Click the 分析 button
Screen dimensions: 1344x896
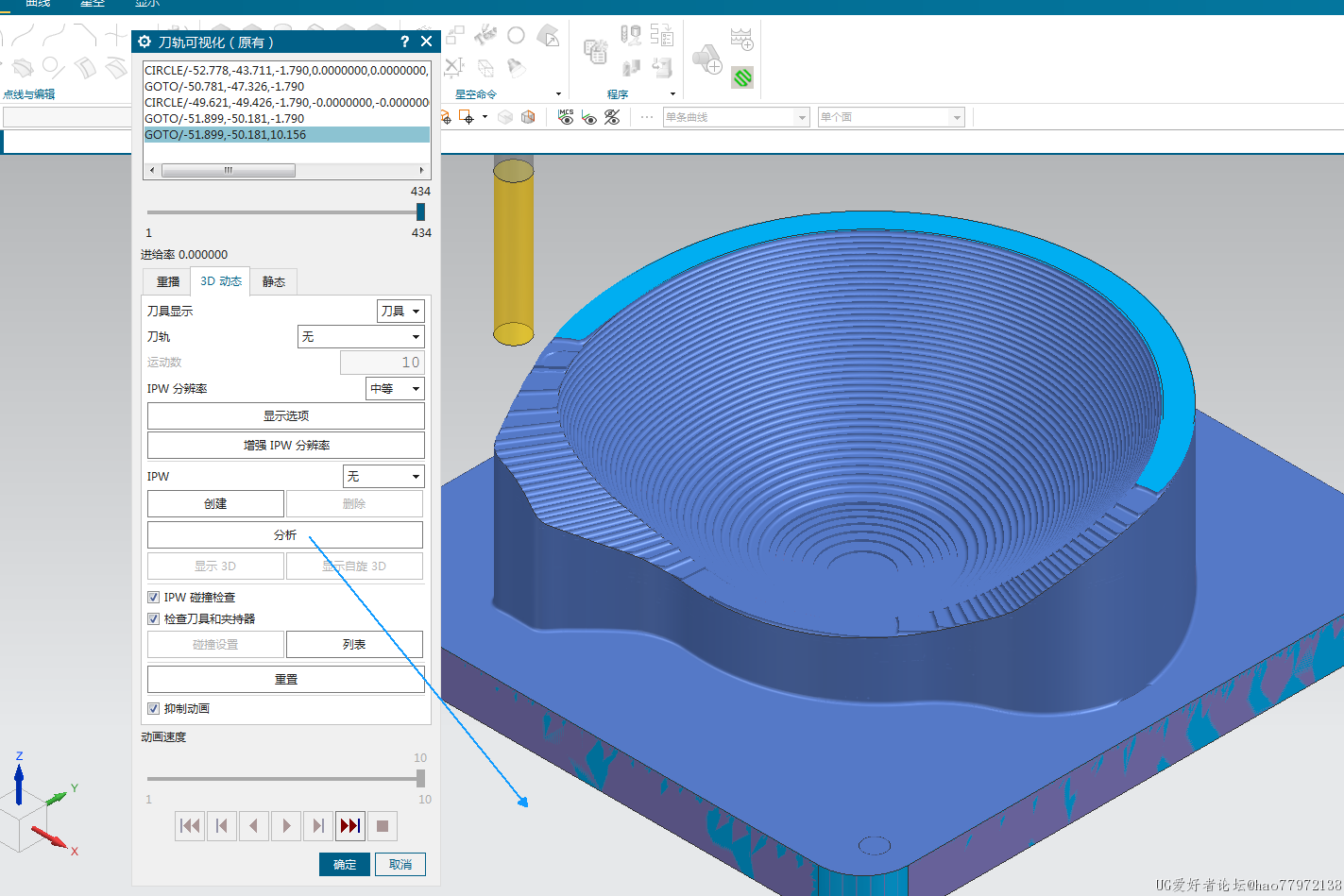tap(285, 534)
